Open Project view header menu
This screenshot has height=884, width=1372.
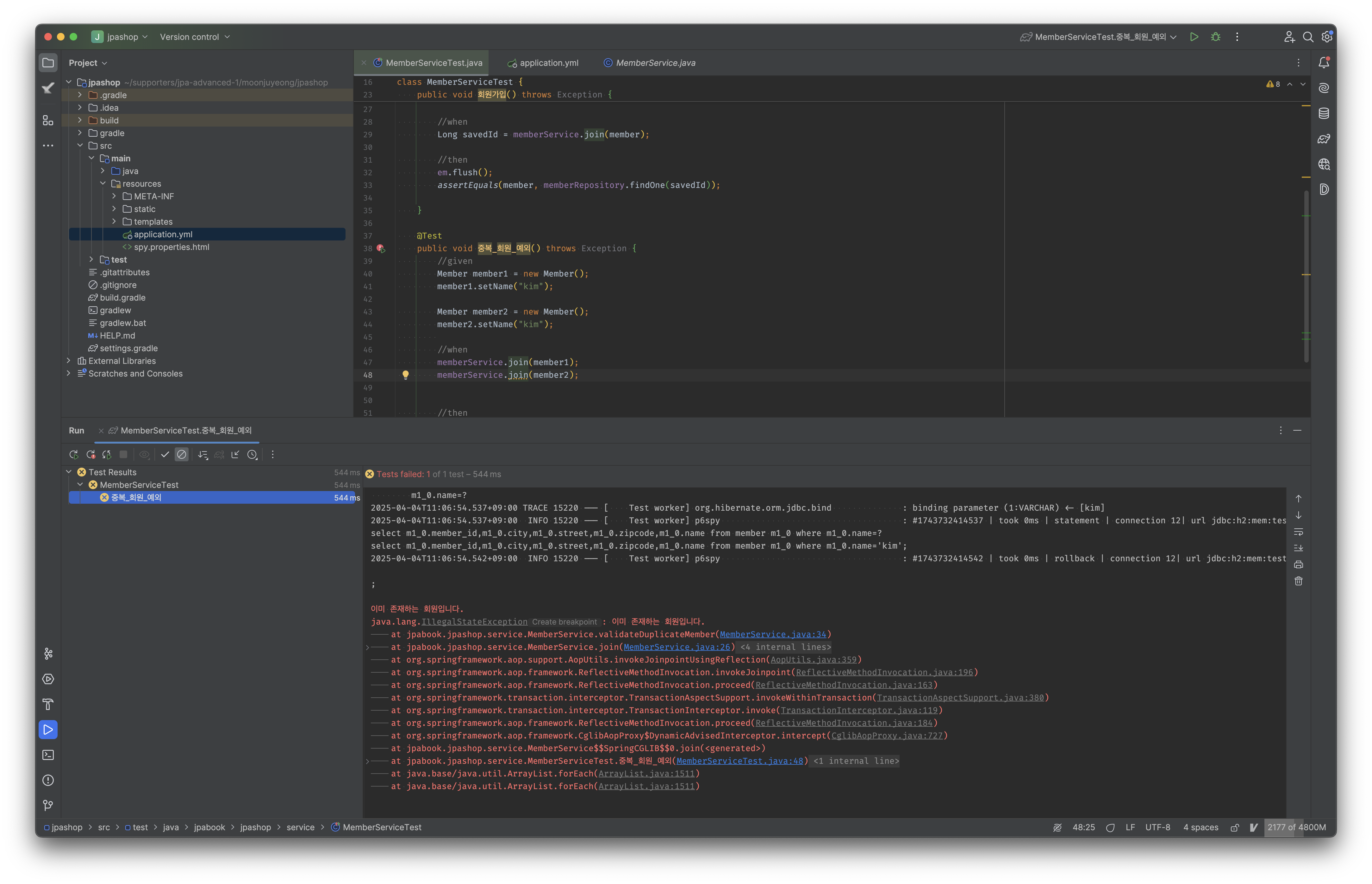[x=88, y=63]
